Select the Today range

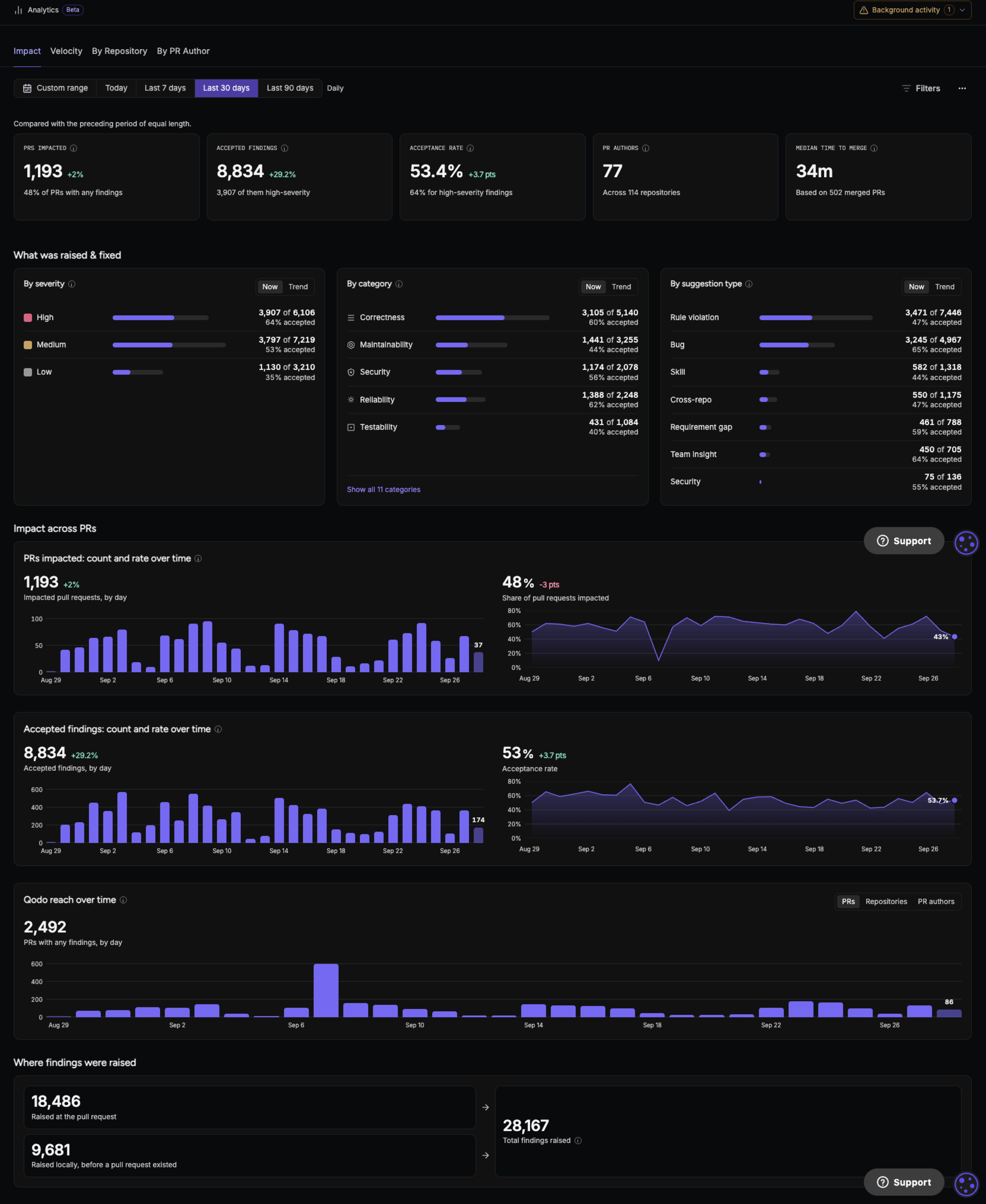(x=116, y=88)
